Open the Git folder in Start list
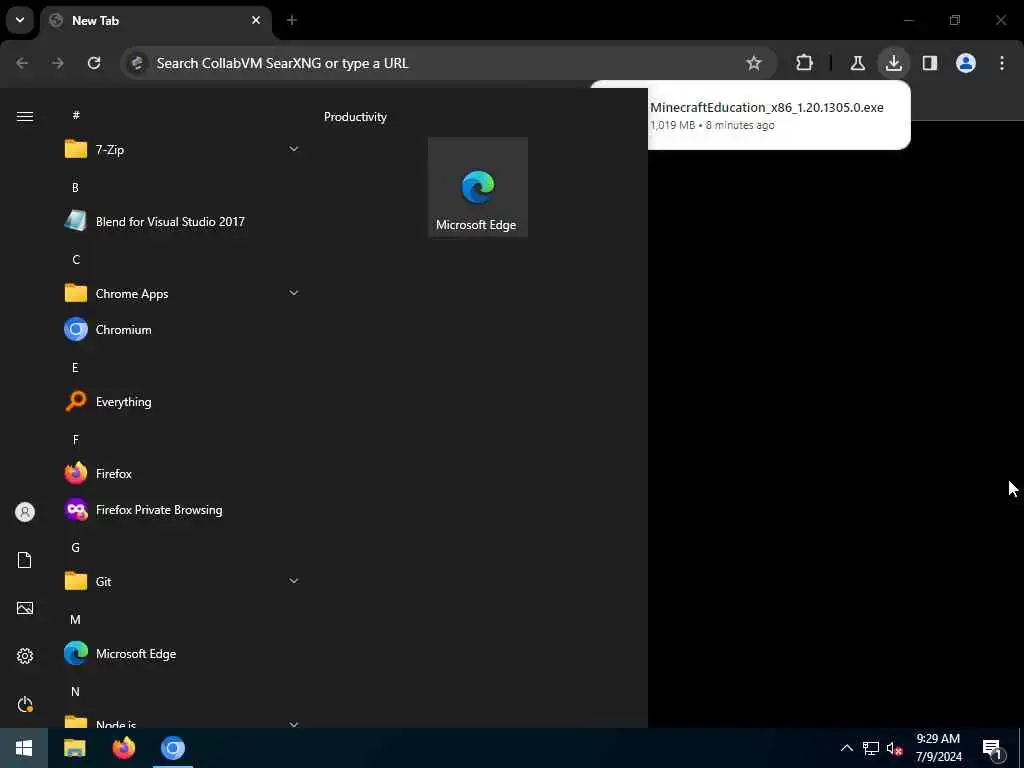Screen dimensions: 1024x768 pos(182,581)
